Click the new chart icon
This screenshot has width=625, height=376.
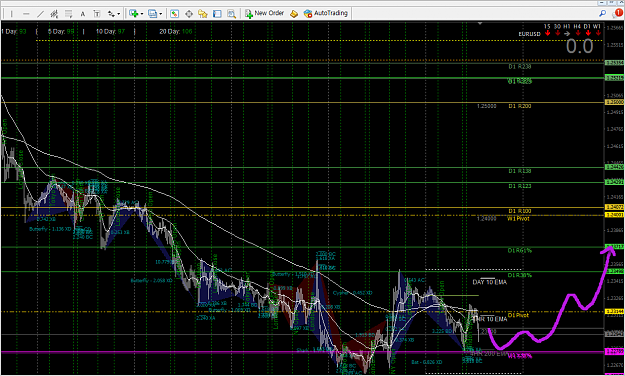click(x=134, y=14)
